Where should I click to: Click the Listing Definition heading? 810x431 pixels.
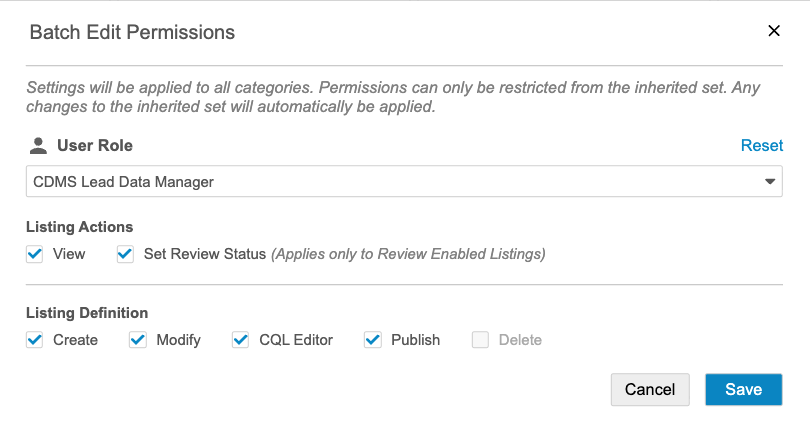click(x=87, y=313)
